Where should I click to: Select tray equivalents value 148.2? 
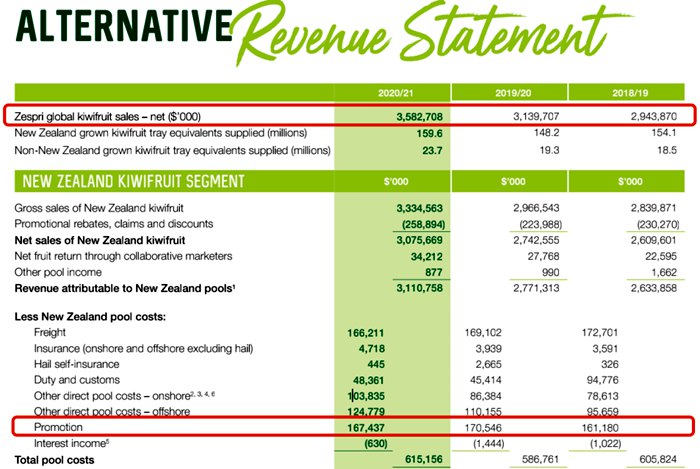point(546,133)
